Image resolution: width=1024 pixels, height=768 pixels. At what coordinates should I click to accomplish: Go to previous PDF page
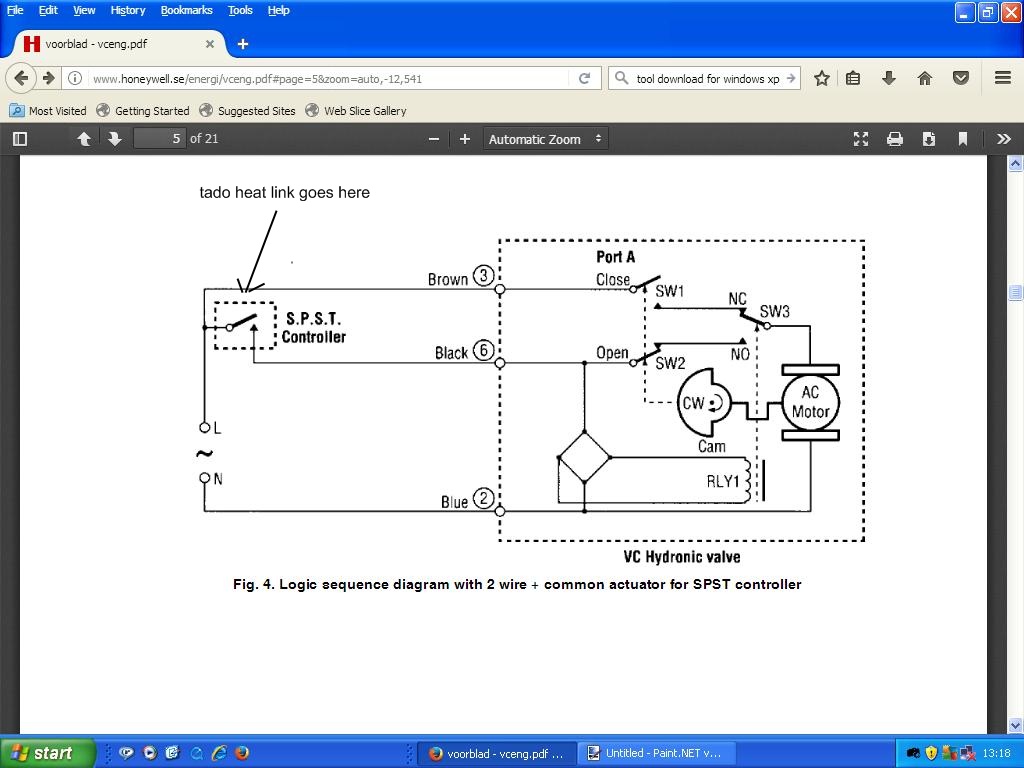[x=84, y=139]
